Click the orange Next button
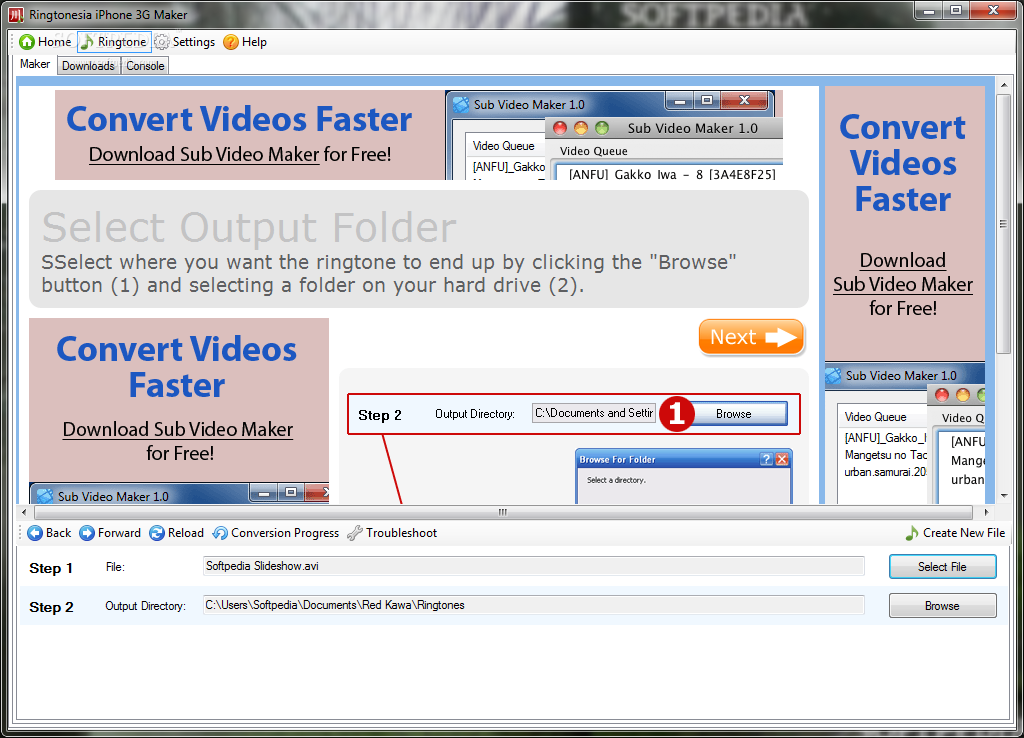Viewport: 1024px width, 738px height. click(751, 337)
